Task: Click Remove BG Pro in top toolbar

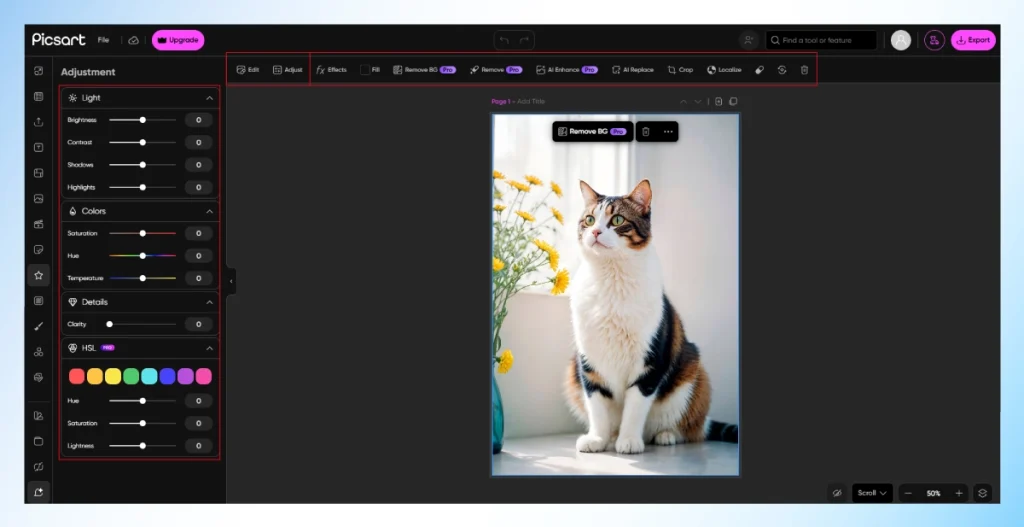Action: (x=424, y=70)
